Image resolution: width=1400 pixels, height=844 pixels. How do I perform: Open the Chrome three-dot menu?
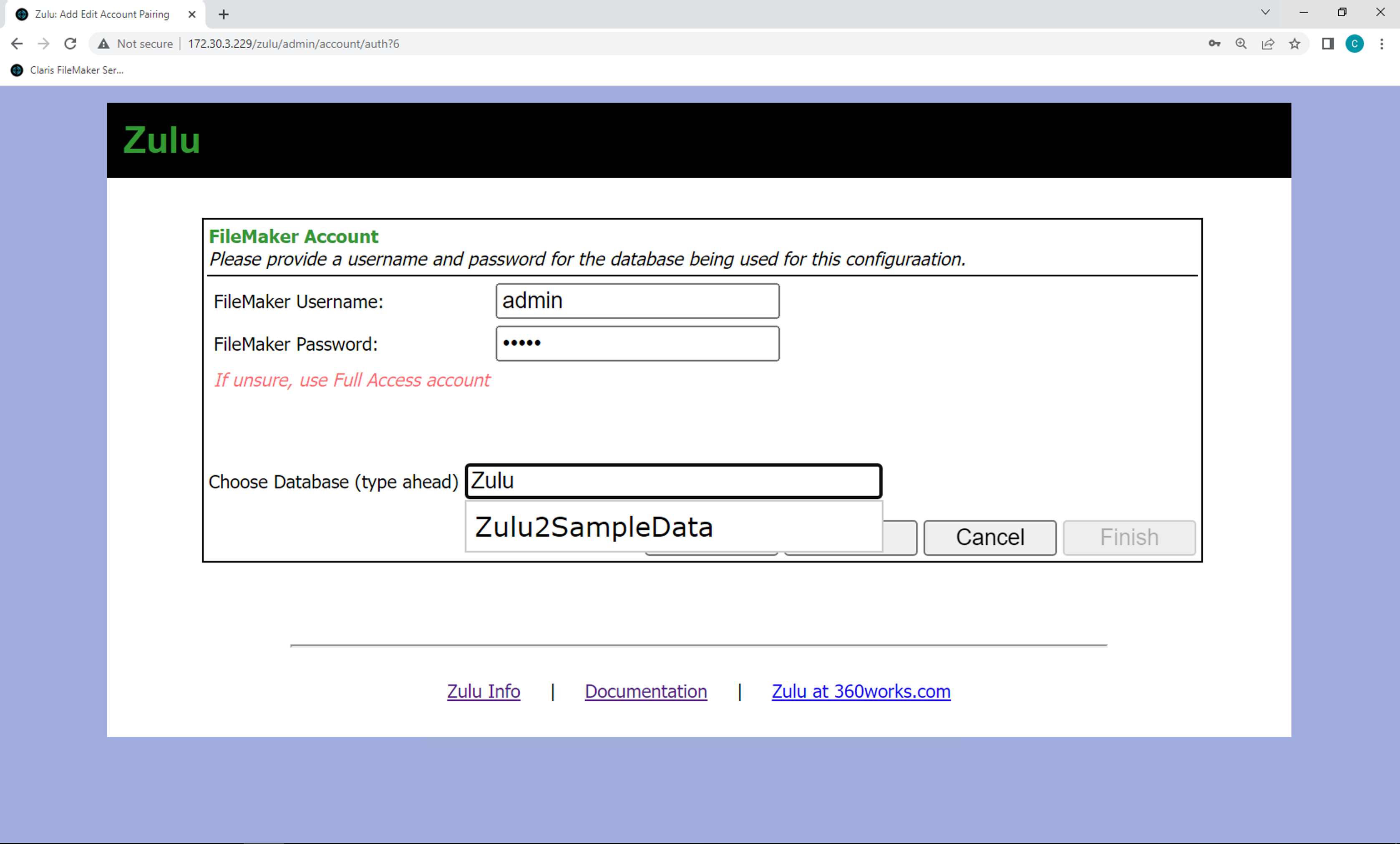point(1382,44)
